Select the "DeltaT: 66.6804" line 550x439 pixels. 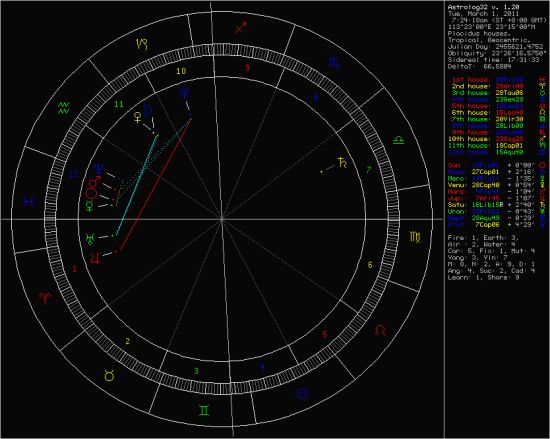pyautogui.click(x=479, y=67)
